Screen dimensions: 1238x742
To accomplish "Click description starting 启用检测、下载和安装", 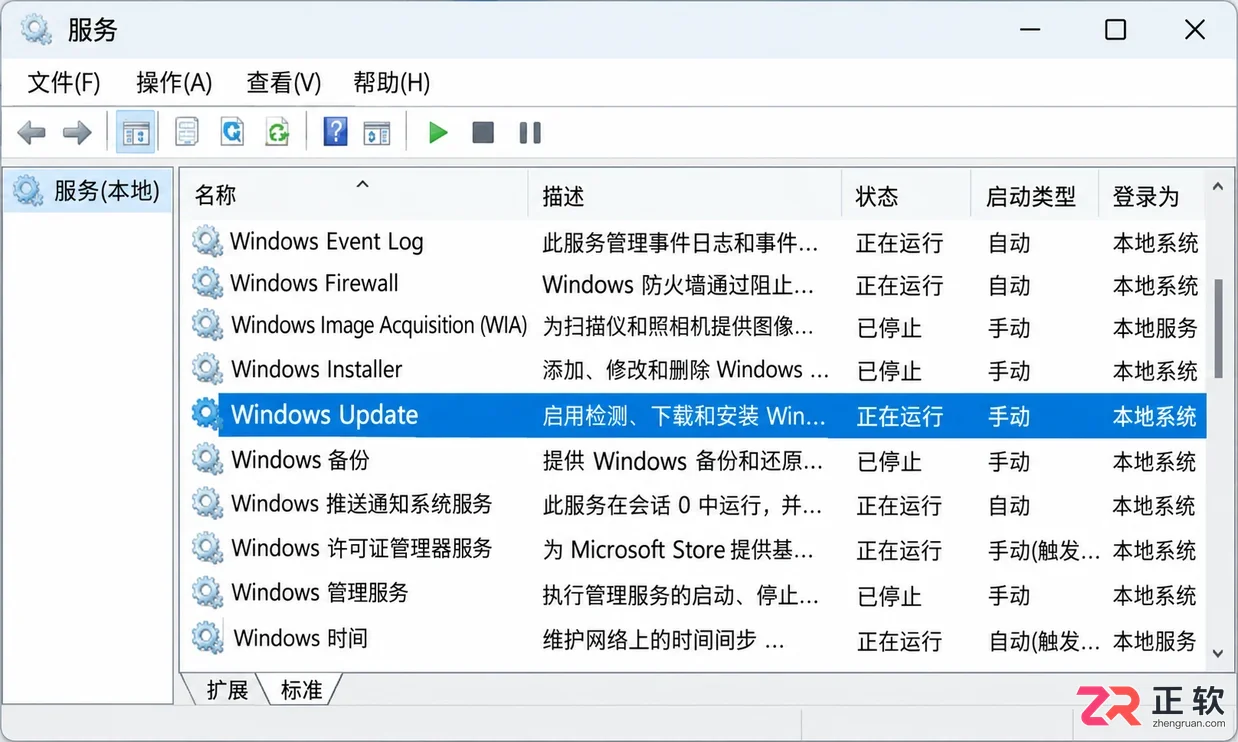I will click(x=684, y=416).
